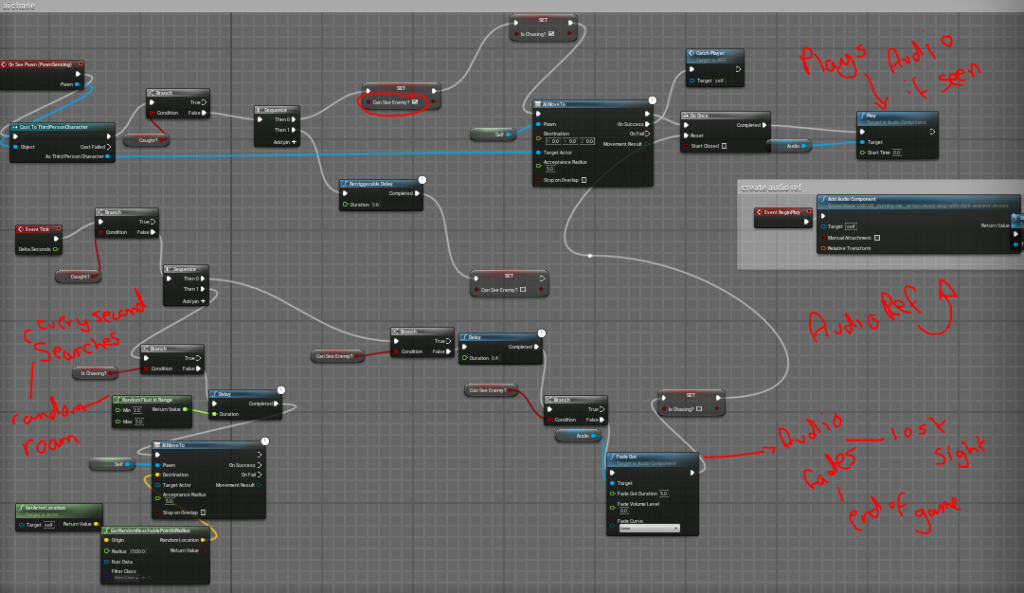Click the Cast To ThirdPersonCharacter node icon
1024x593 pixels.
[x=14, y=127]
